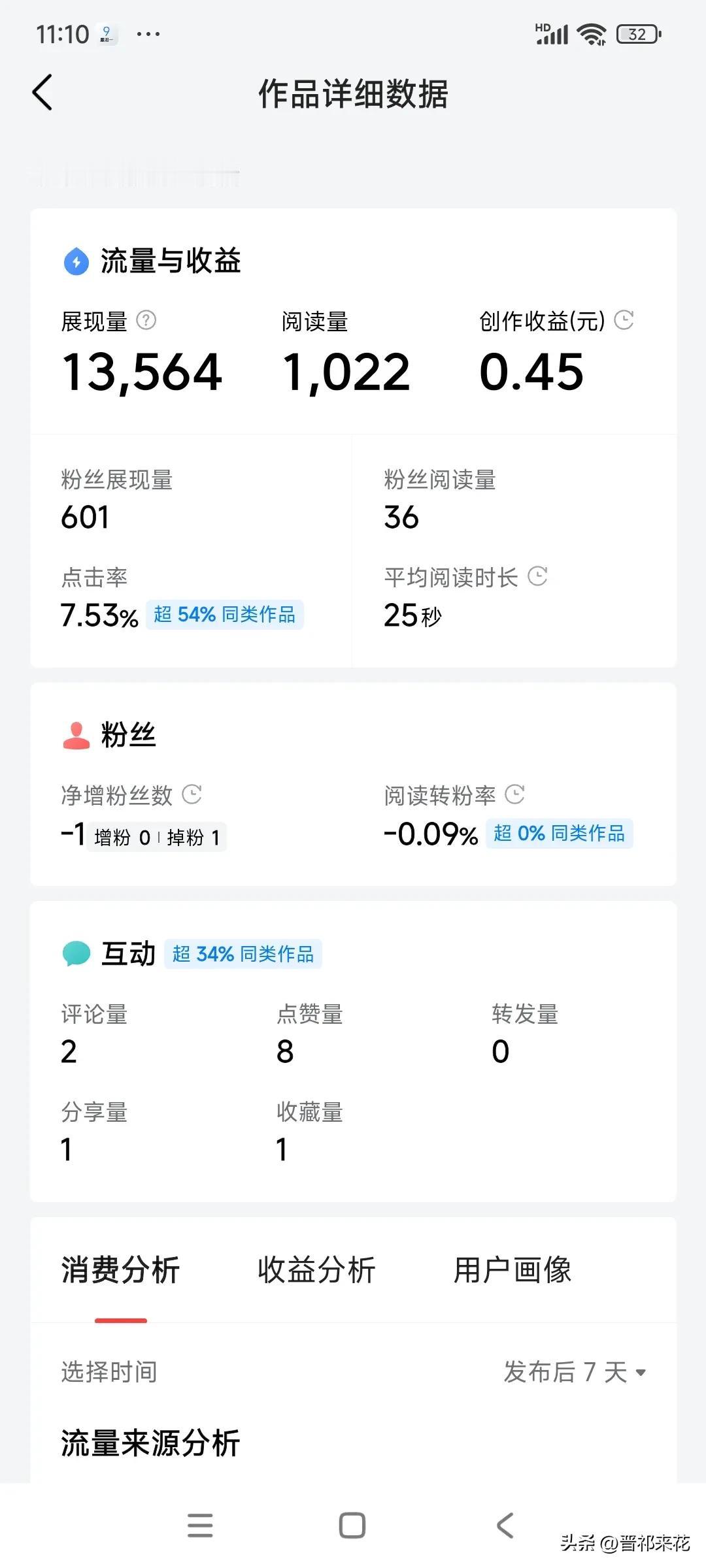Open the Android recent apps menu button
The image size is (706, 1568).
tap(200, 1525)
